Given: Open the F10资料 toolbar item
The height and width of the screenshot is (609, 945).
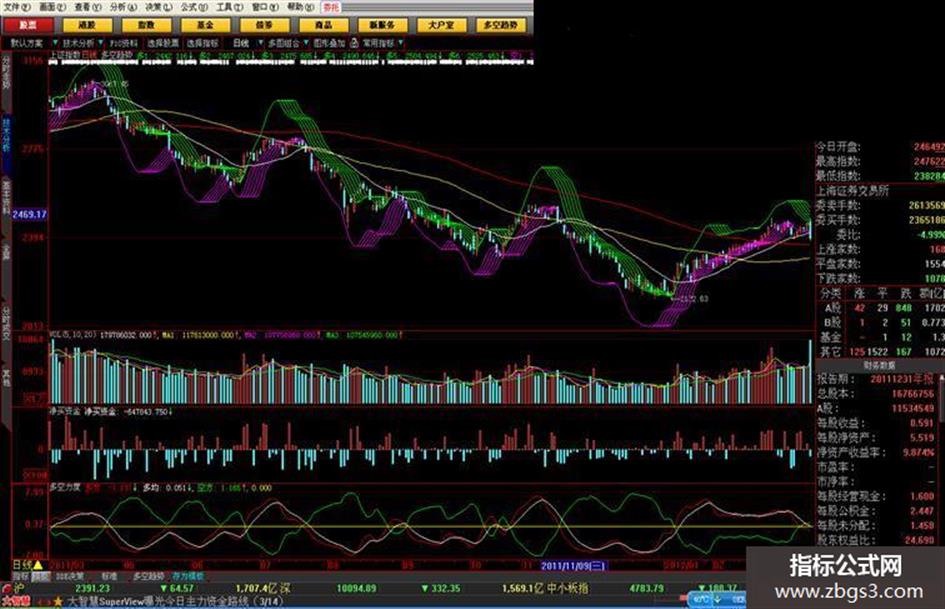Looking at the screenshot, I should [124, 43].
